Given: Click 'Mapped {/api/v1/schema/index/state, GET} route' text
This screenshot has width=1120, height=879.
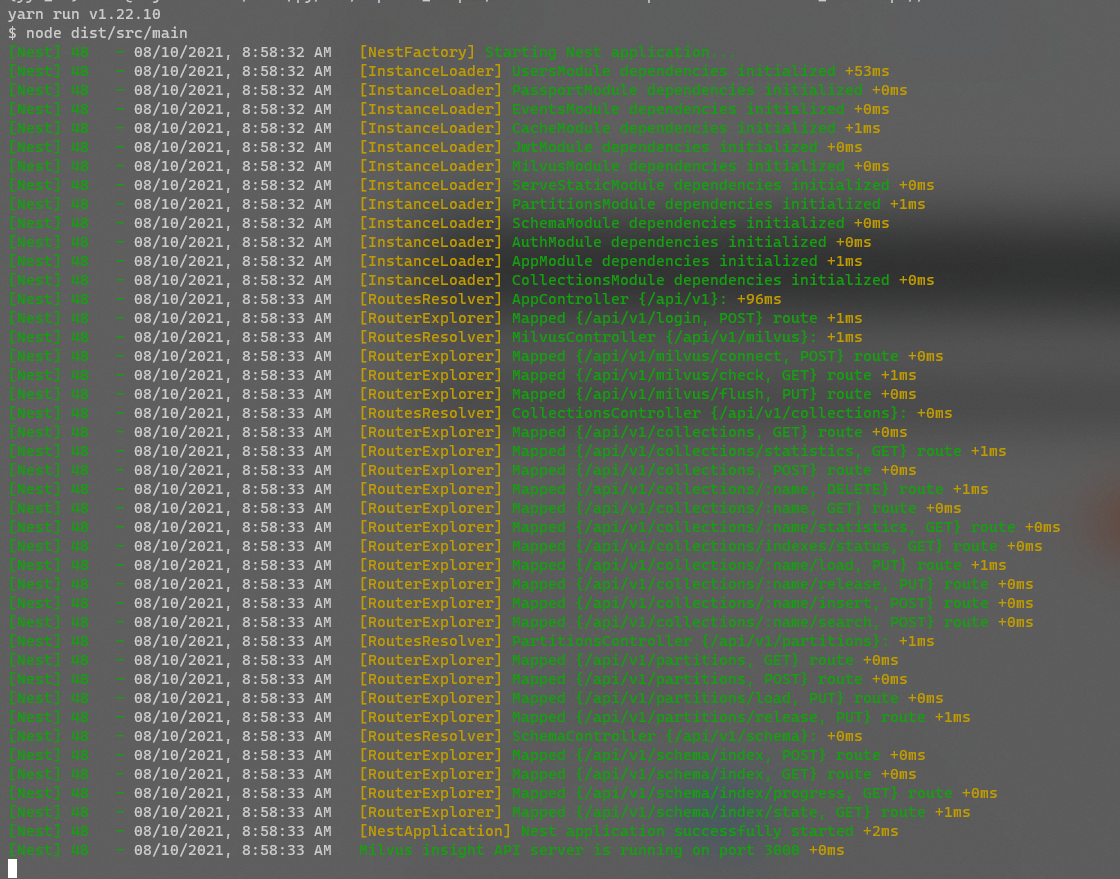Looking at the screenshot, I should click(719, 812).
